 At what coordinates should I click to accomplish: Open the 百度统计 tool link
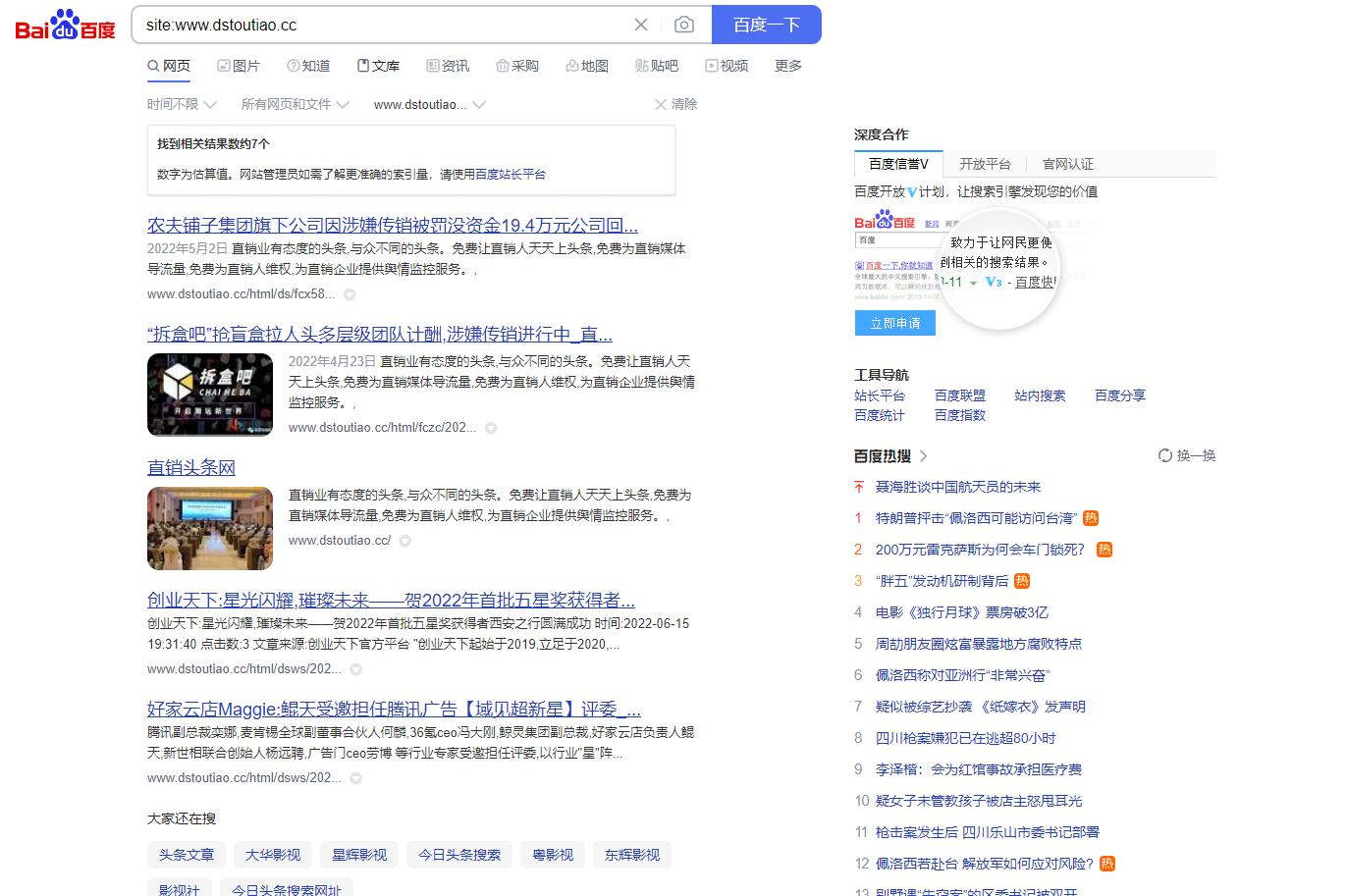pyautogui.click(x=880, y=415)
